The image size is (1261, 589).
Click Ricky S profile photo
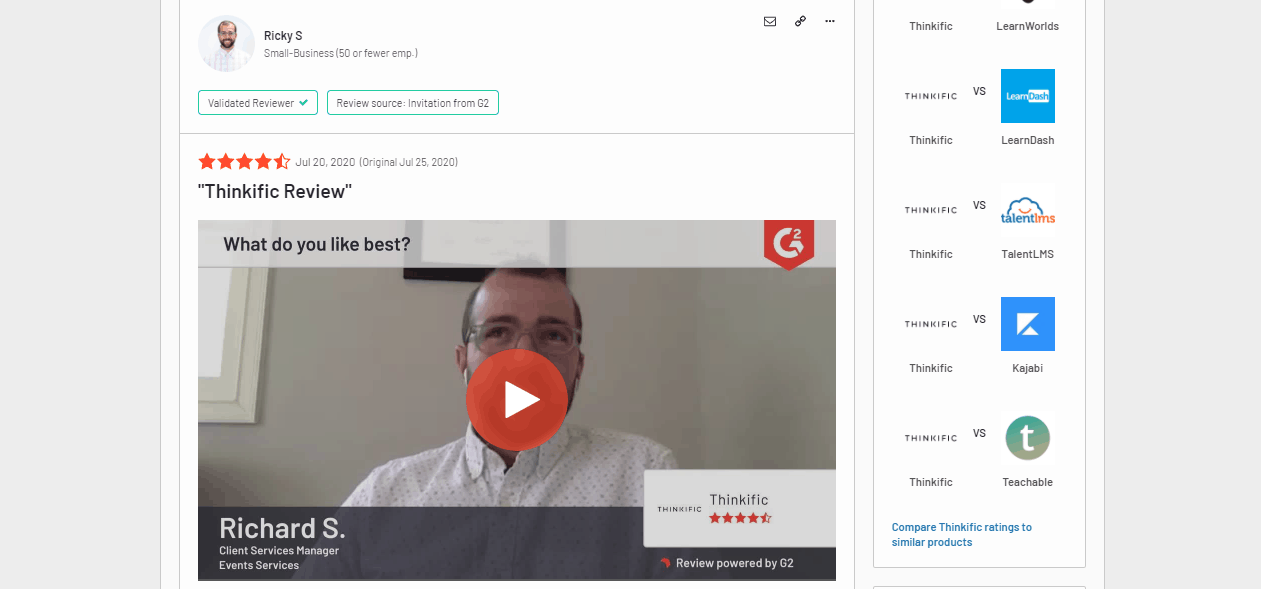click(227, 43)
